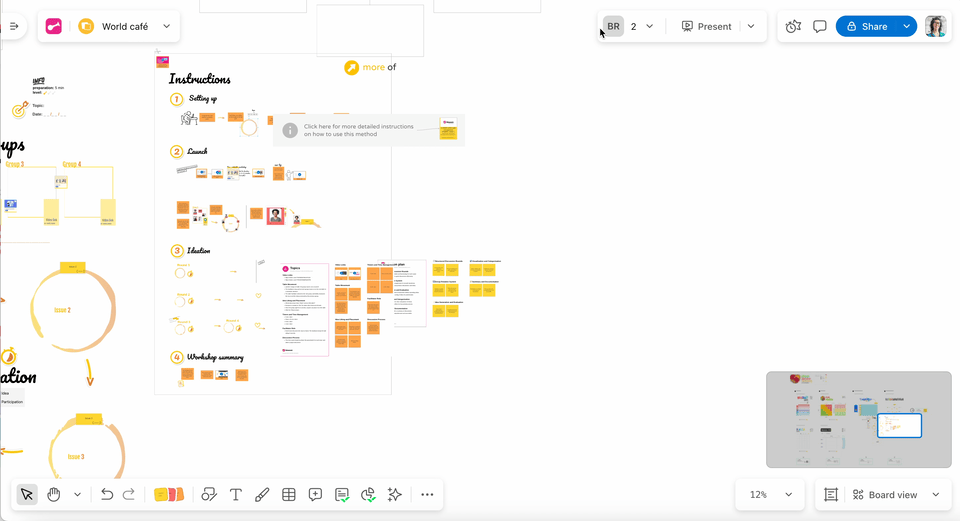960x521 pixels.
Task: Expand the Board view dropdown
Action: [x=935, y=494]
